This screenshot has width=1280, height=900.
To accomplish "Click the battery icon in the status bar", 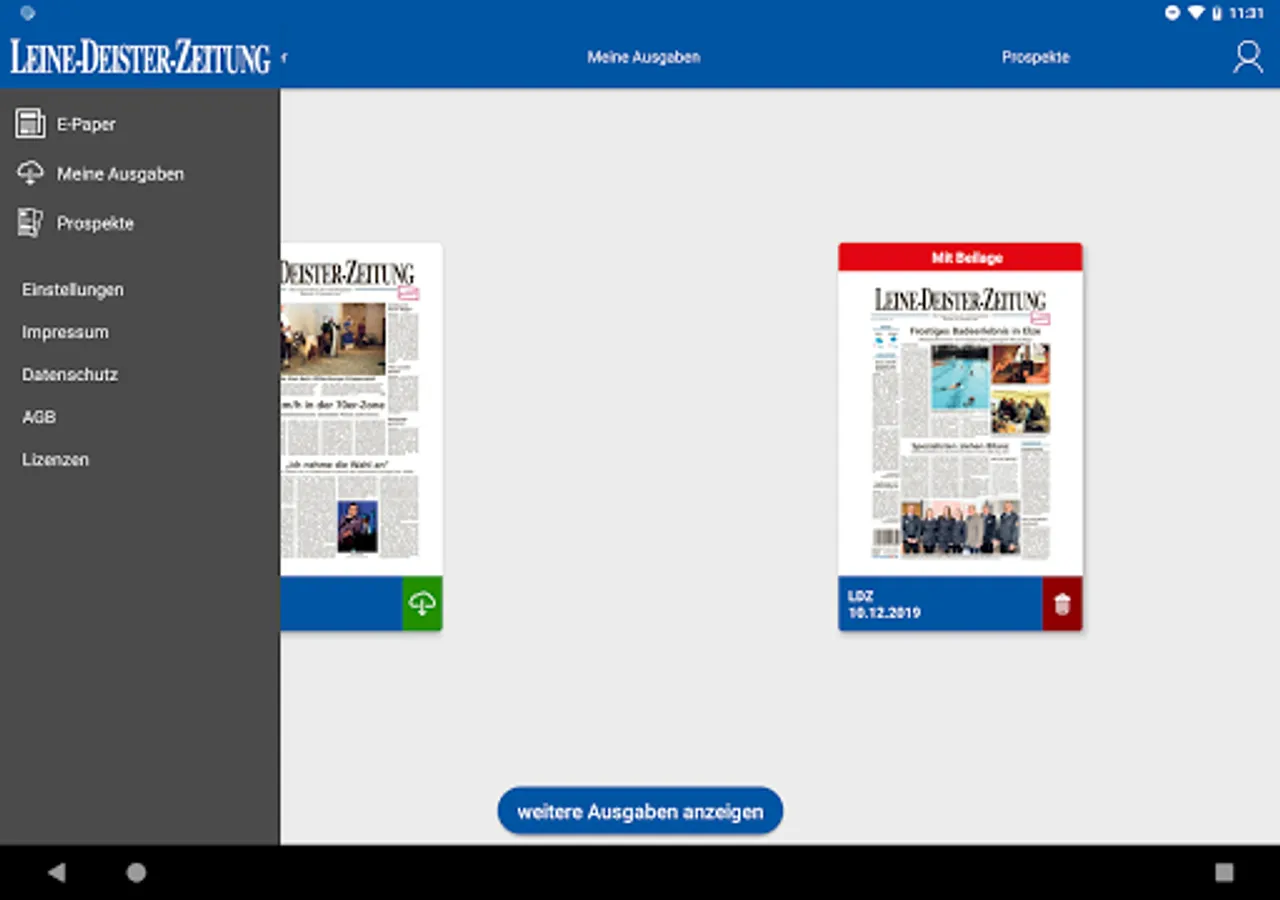I will point(1217,13).
